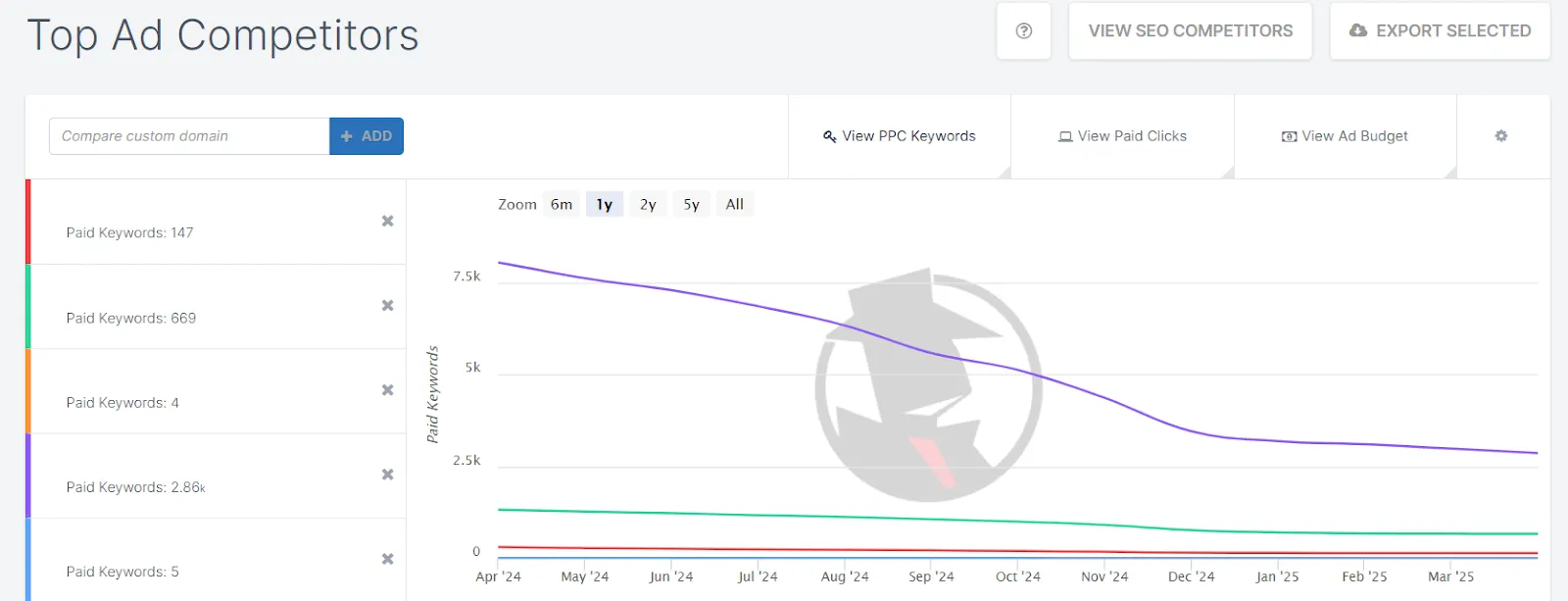Click the Top Ad Competitors heading
The image size is (1568, 601).
click(x=223, y=35)
